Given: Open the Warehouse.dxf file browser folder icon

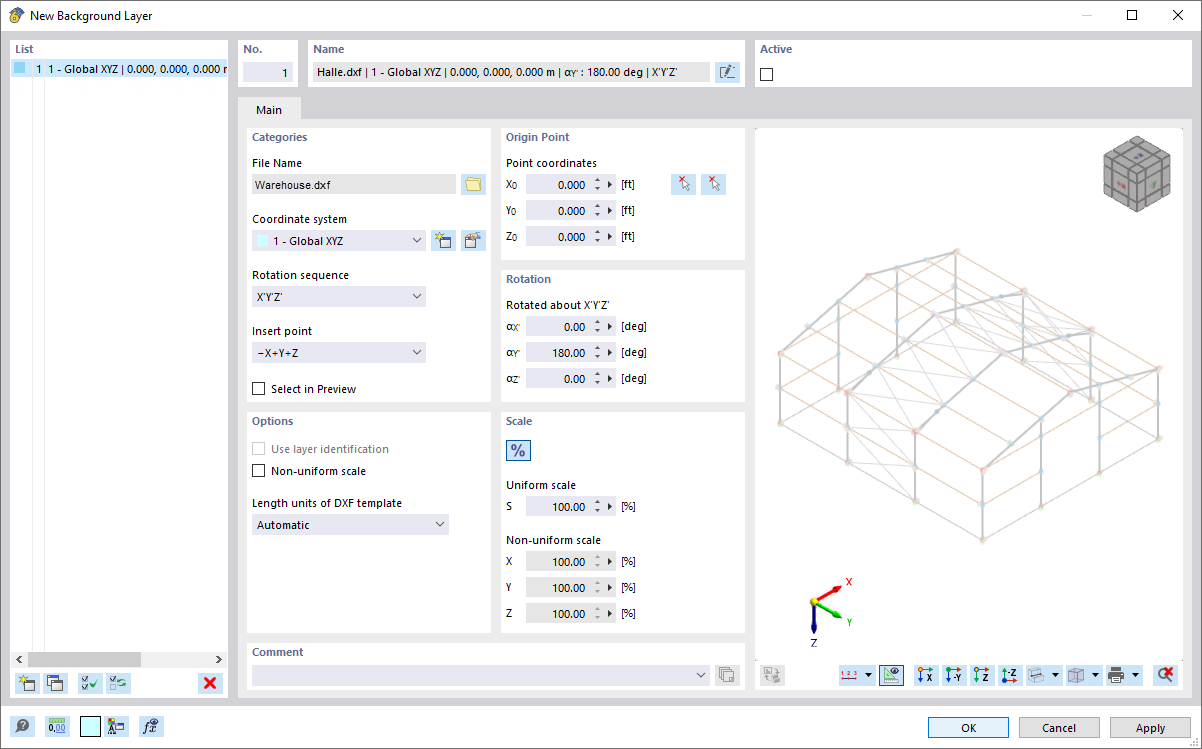Looking at the screenshot, I should pyautogui.click(x=473, y=184).
